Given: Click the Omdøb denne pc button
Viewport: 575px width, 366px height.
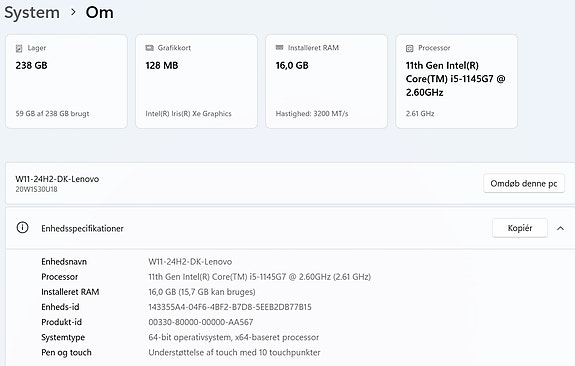Looking at the screenshot, I should click(x=524, y=183).
